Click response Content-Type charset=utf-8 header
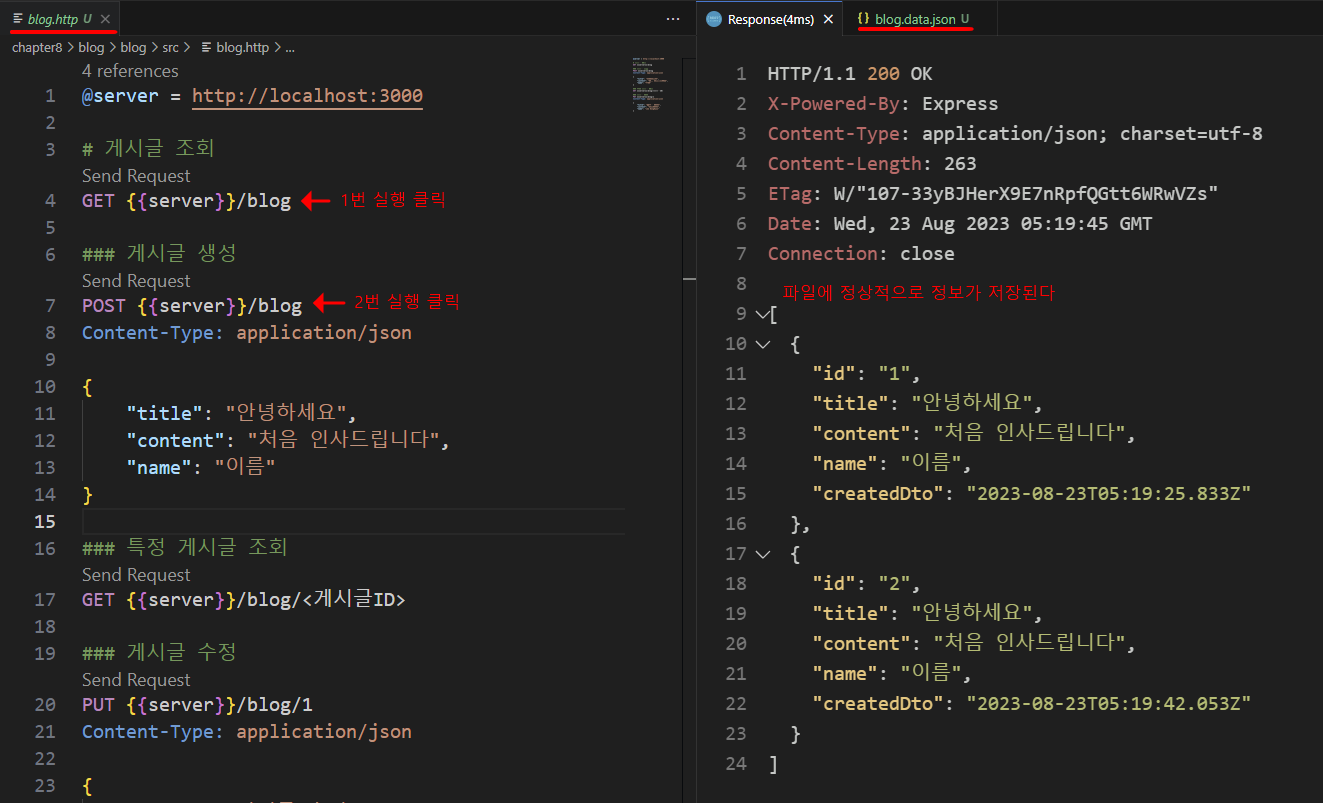Viewport: 1323px width, 803px height. click(x=1015, y=134)
